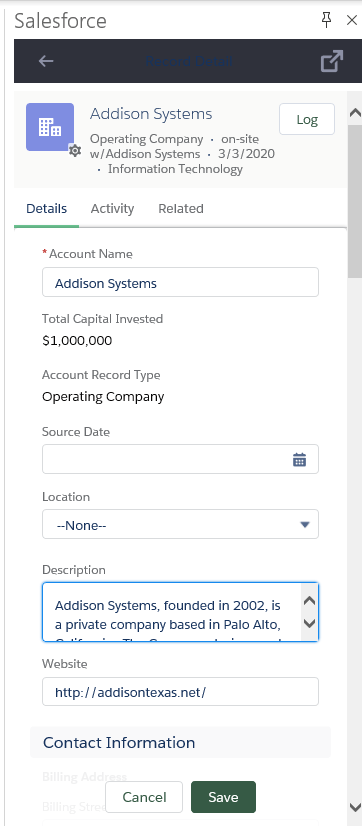Click into the Description text area

coord(180,612)
